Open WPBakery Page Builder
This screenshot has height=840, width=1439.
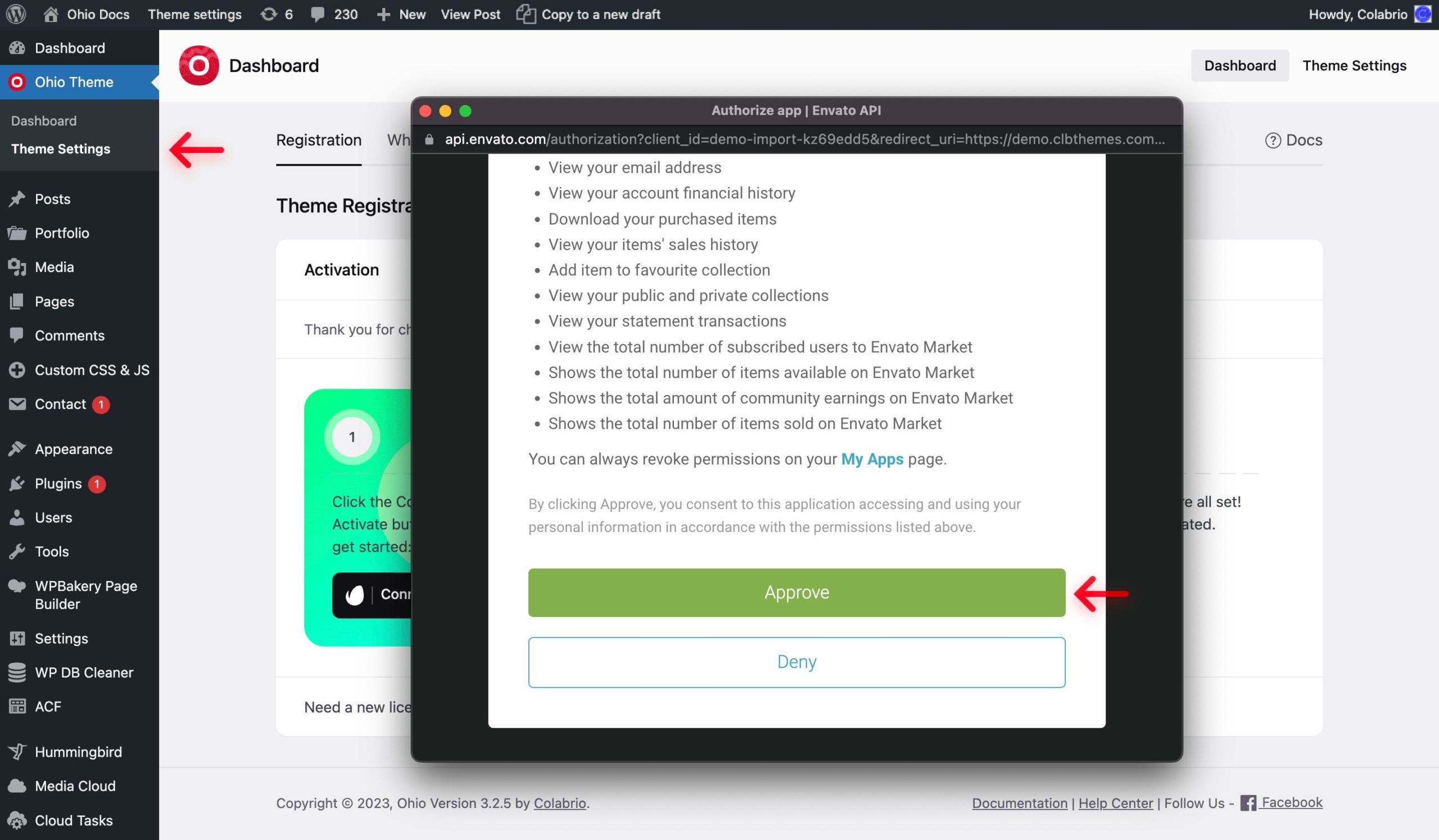click(x=79, y=594)
